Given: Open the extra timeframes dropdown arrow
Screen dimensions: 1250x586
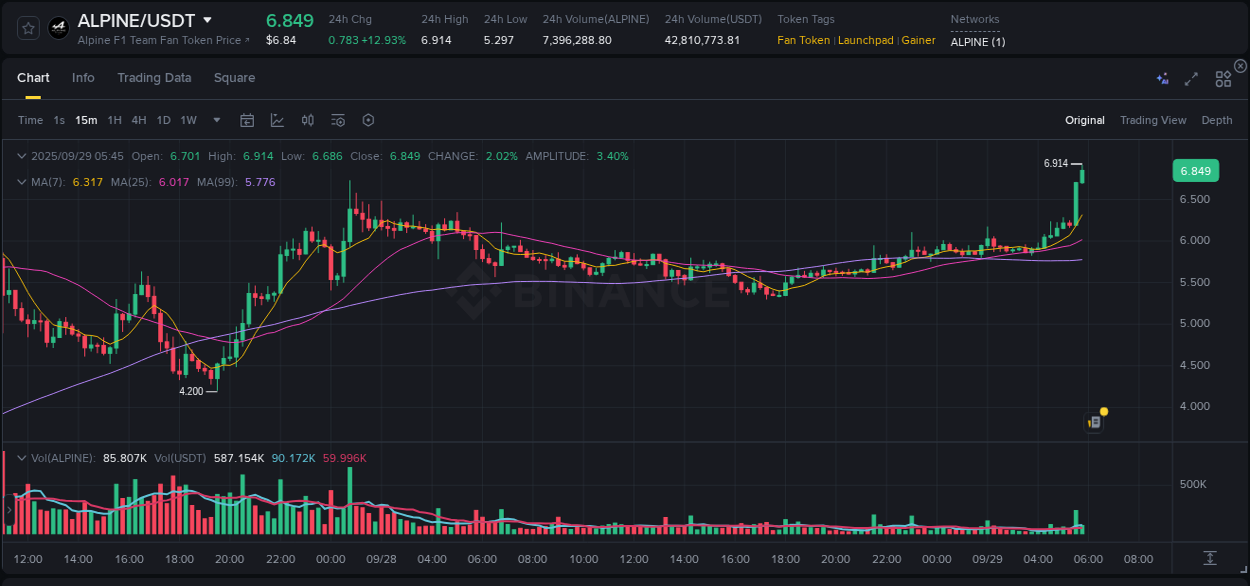Looking at the screenshot, I should [215, 119].
